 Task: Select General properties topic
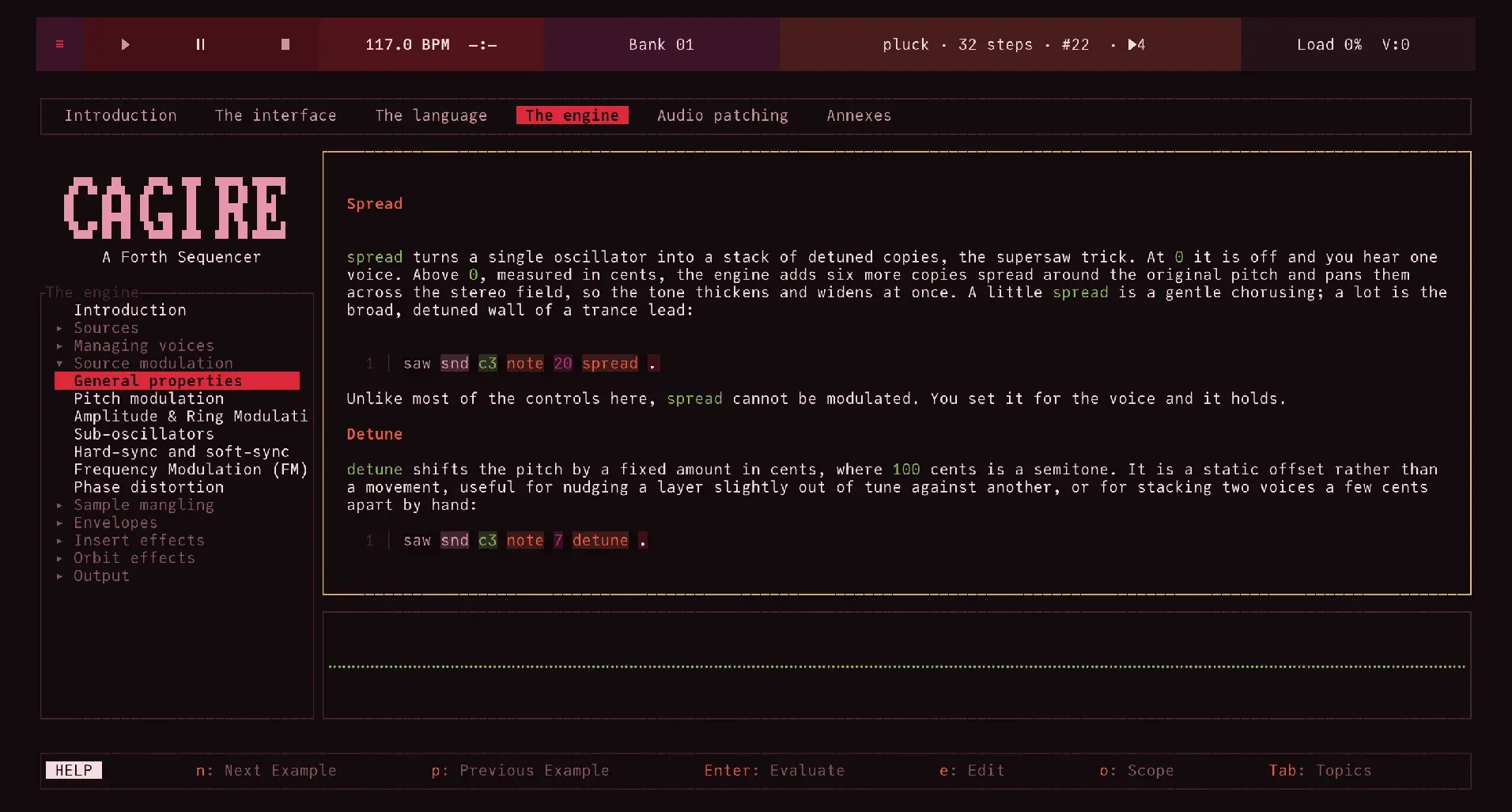tap(177, 380)
